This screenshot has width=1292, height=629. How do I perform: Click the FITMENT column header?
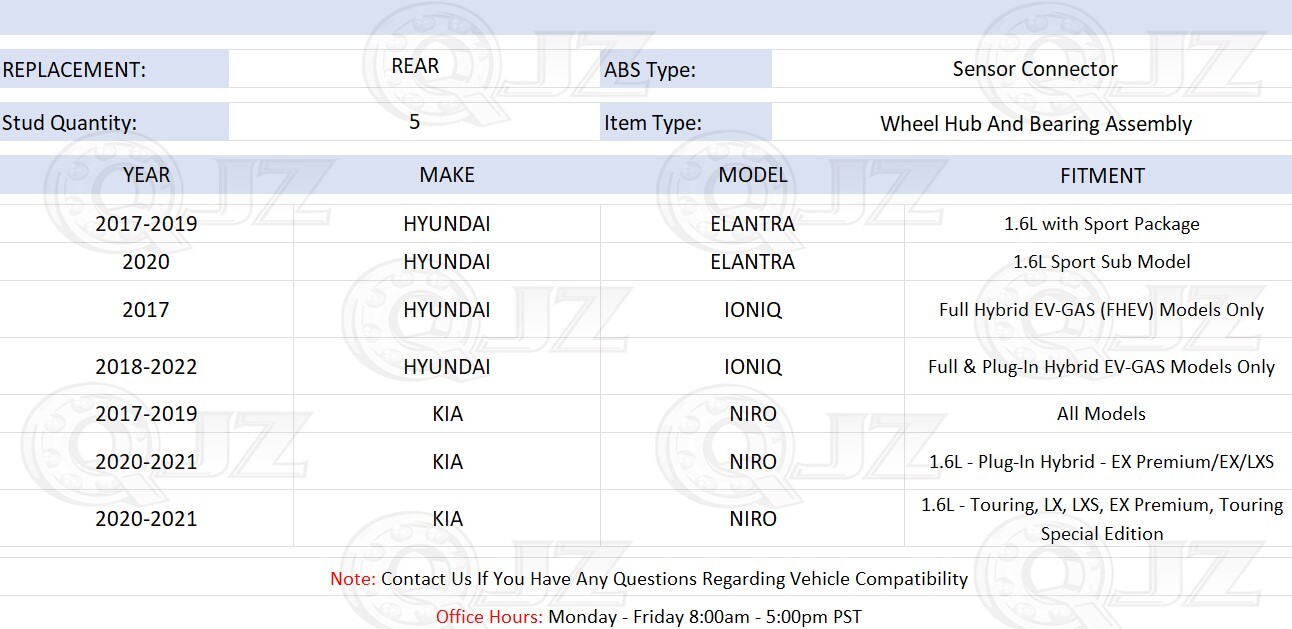pyautogui.click(x=1102, y=175)
